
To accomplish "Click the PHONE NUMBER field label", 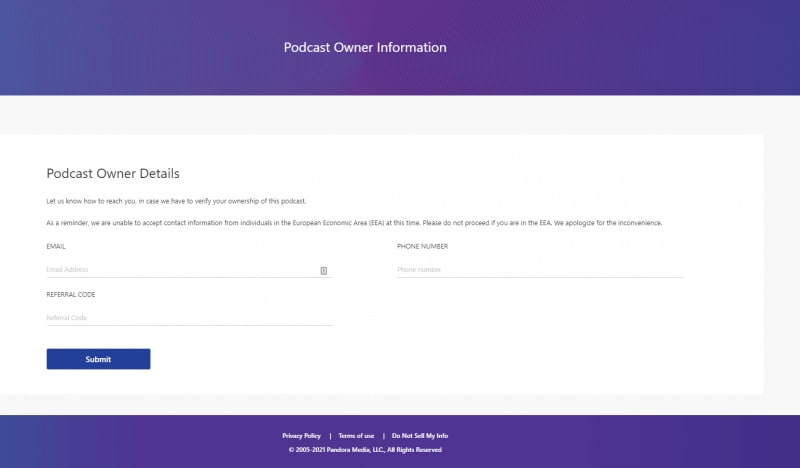I will 422,246.
